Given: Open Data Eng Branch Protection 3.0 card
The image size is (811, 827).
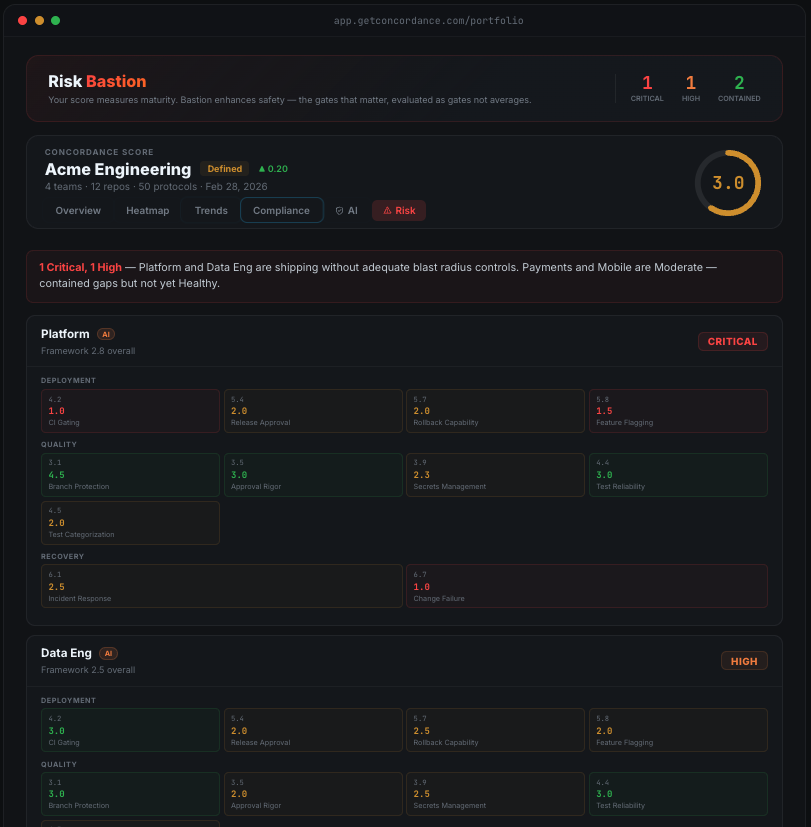Looking at the screenshot, I should pyautogui.click(x=130, y=794).
